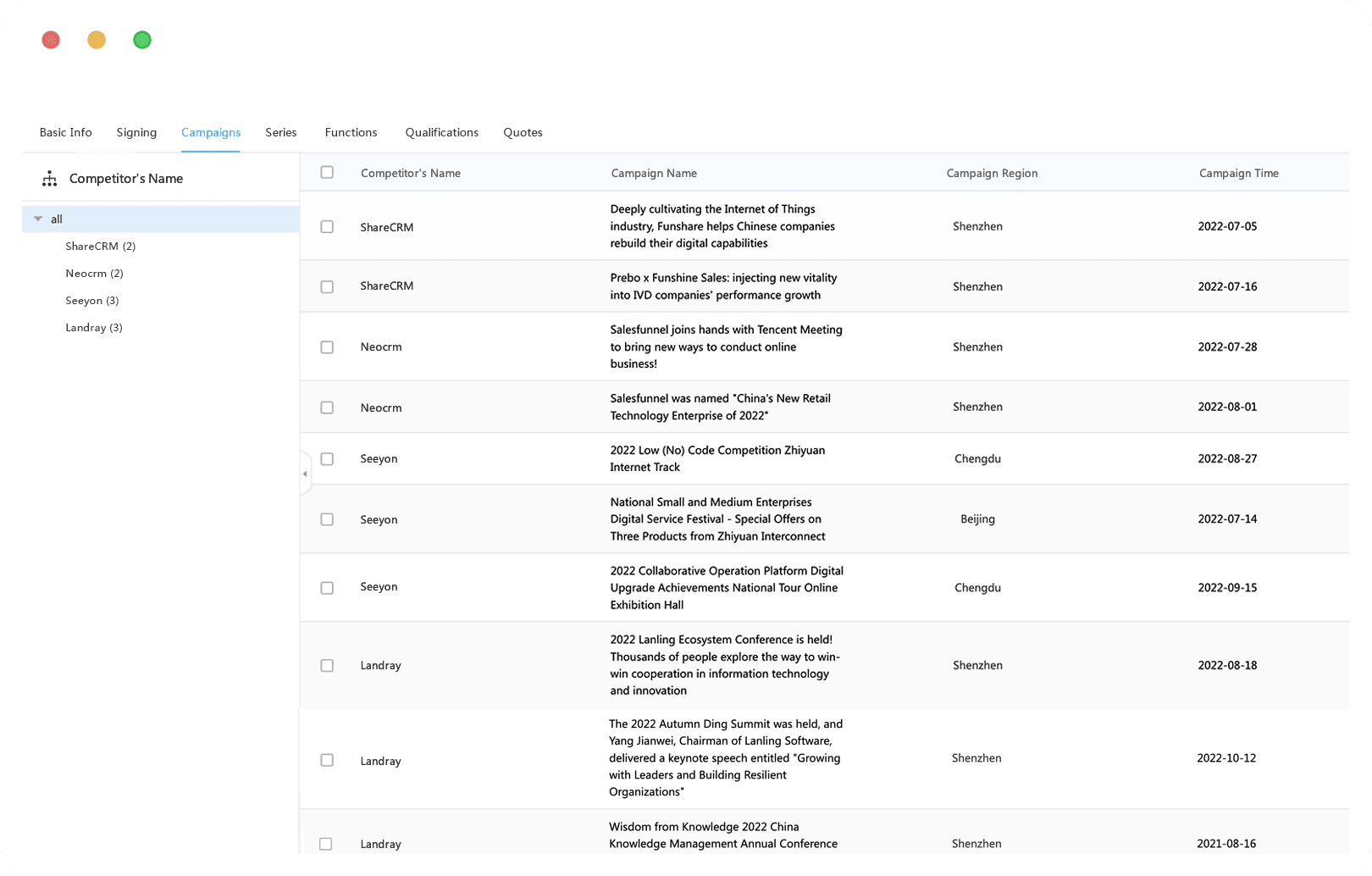Click the organization hierarchy icon beside Competitor's Name

50,179
